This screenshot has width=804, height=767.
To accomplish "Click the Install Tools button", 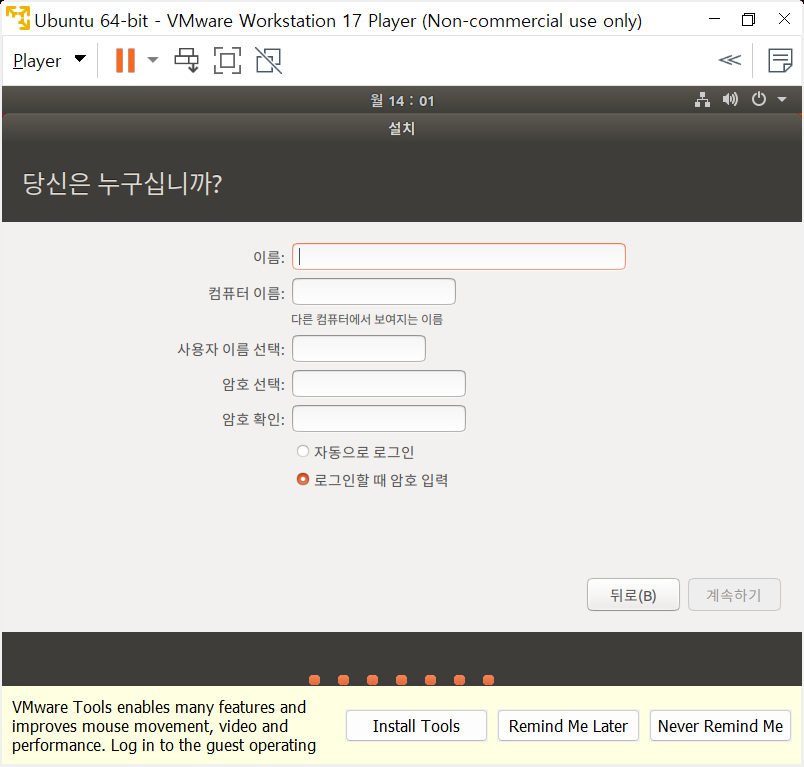I will (x=416, y=726).
